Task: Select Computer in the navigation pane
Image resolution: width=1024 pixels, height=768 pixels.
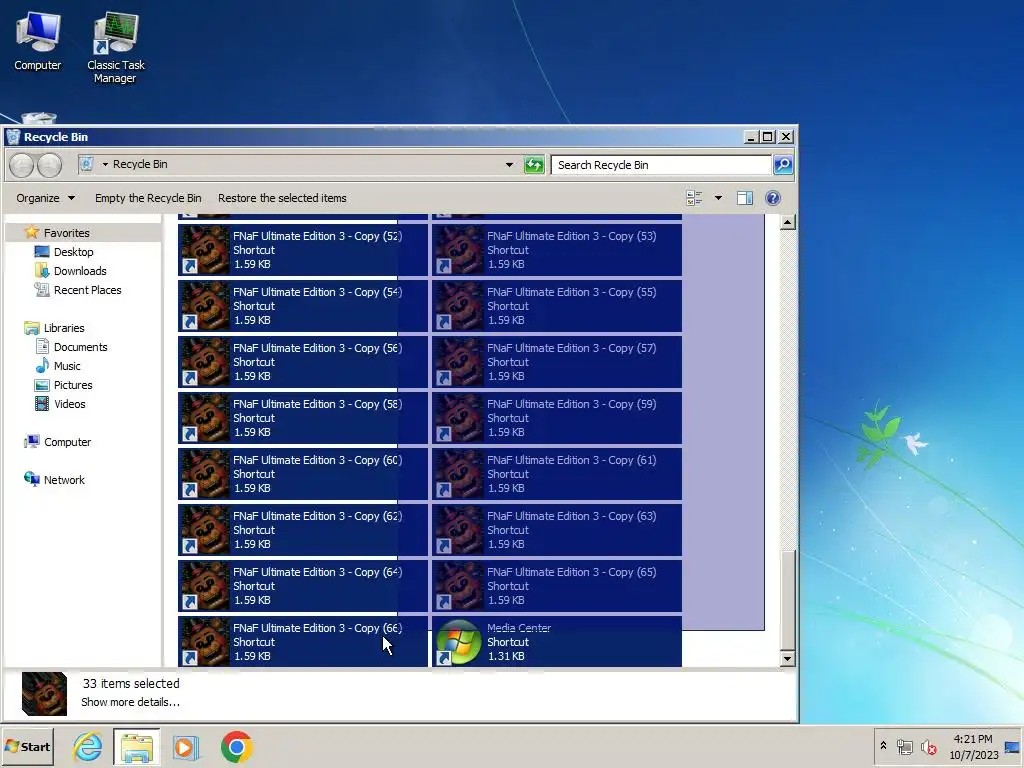Action: 57,442
